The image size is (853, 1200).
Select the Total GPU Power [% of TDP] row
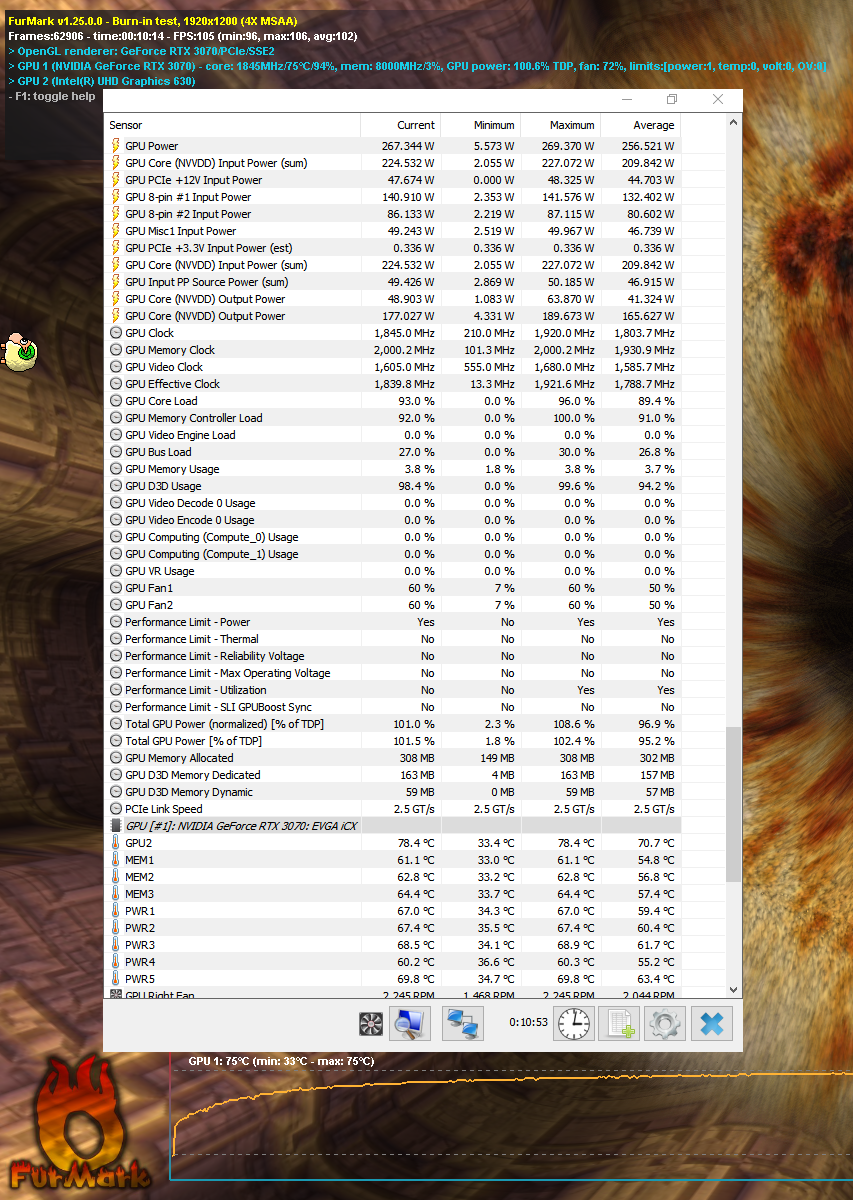(393, 741)
